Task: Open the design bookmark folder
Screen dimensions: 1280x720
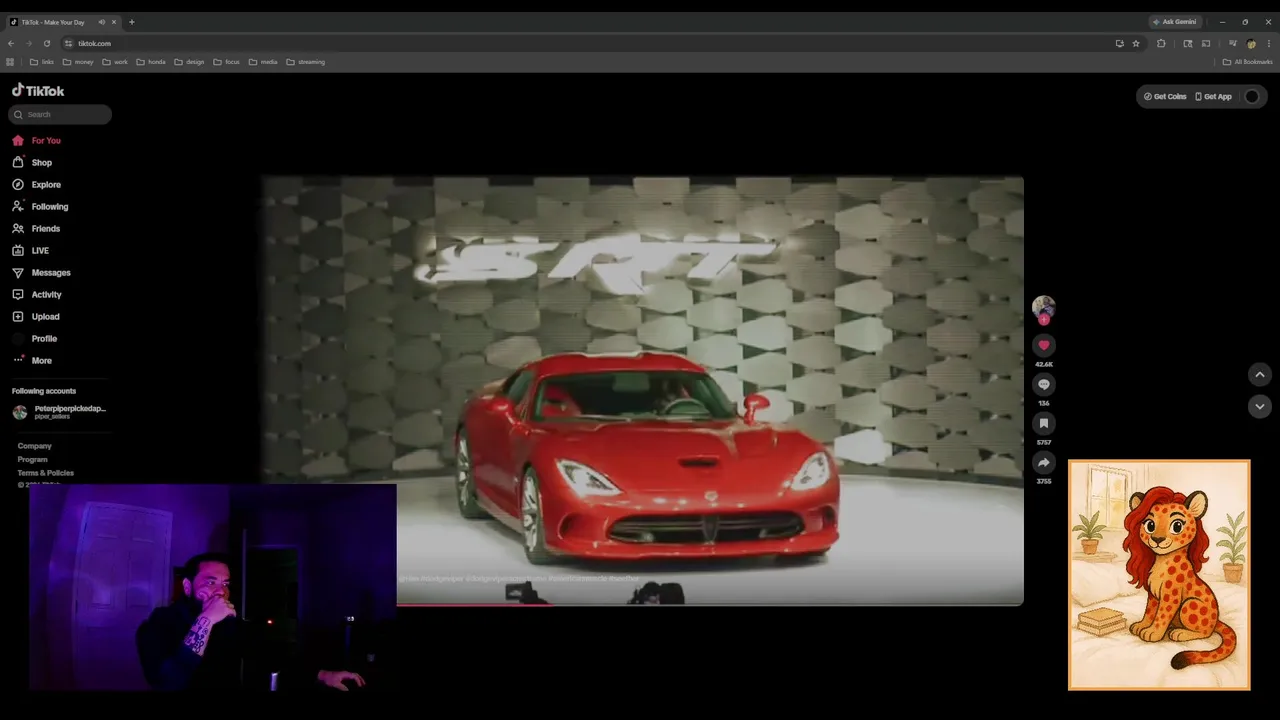Action: click(189, 62)
